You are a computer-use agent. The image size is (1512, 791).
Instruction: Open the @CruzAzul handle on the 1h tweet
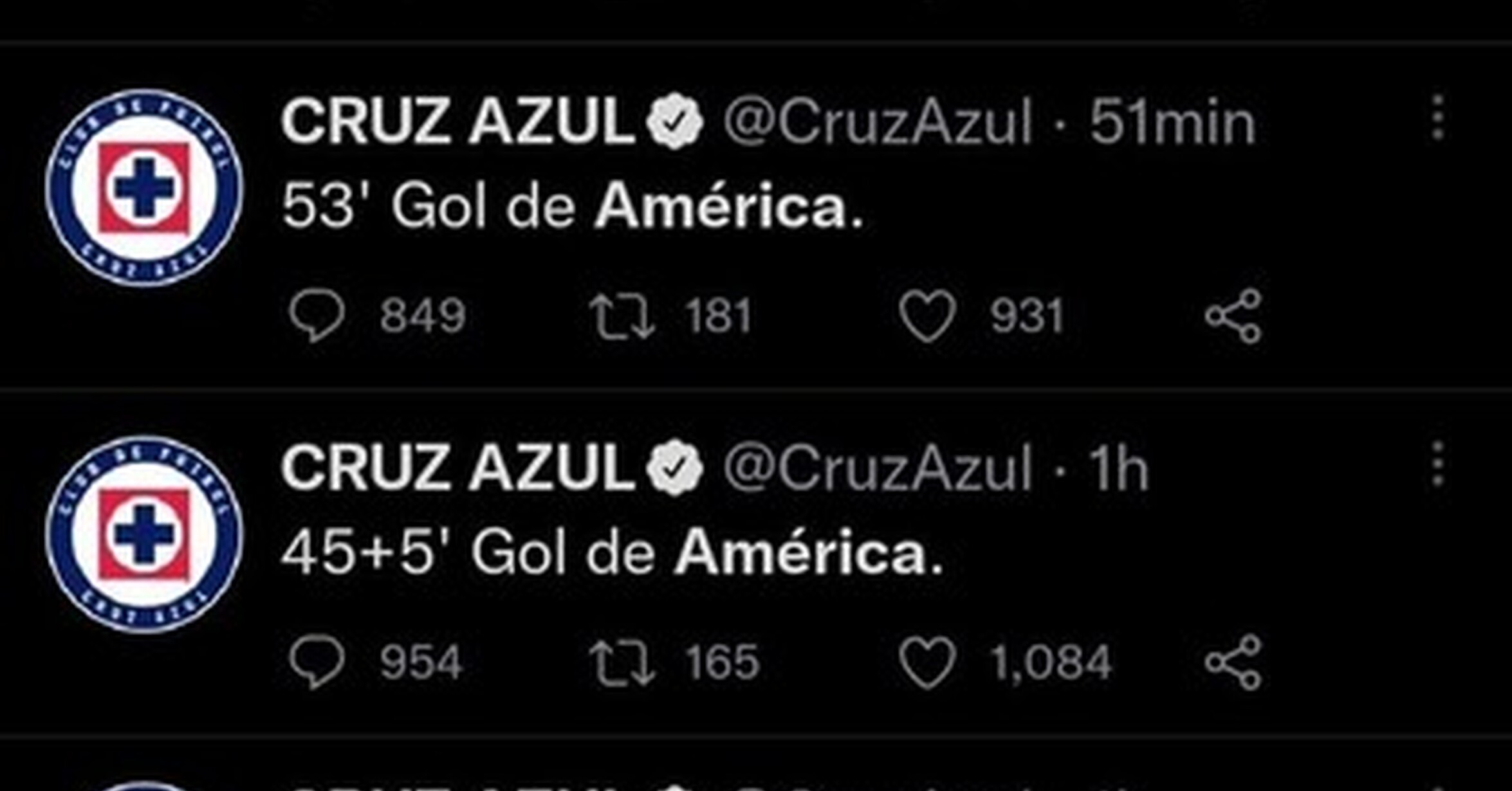(x=878, y=469)
